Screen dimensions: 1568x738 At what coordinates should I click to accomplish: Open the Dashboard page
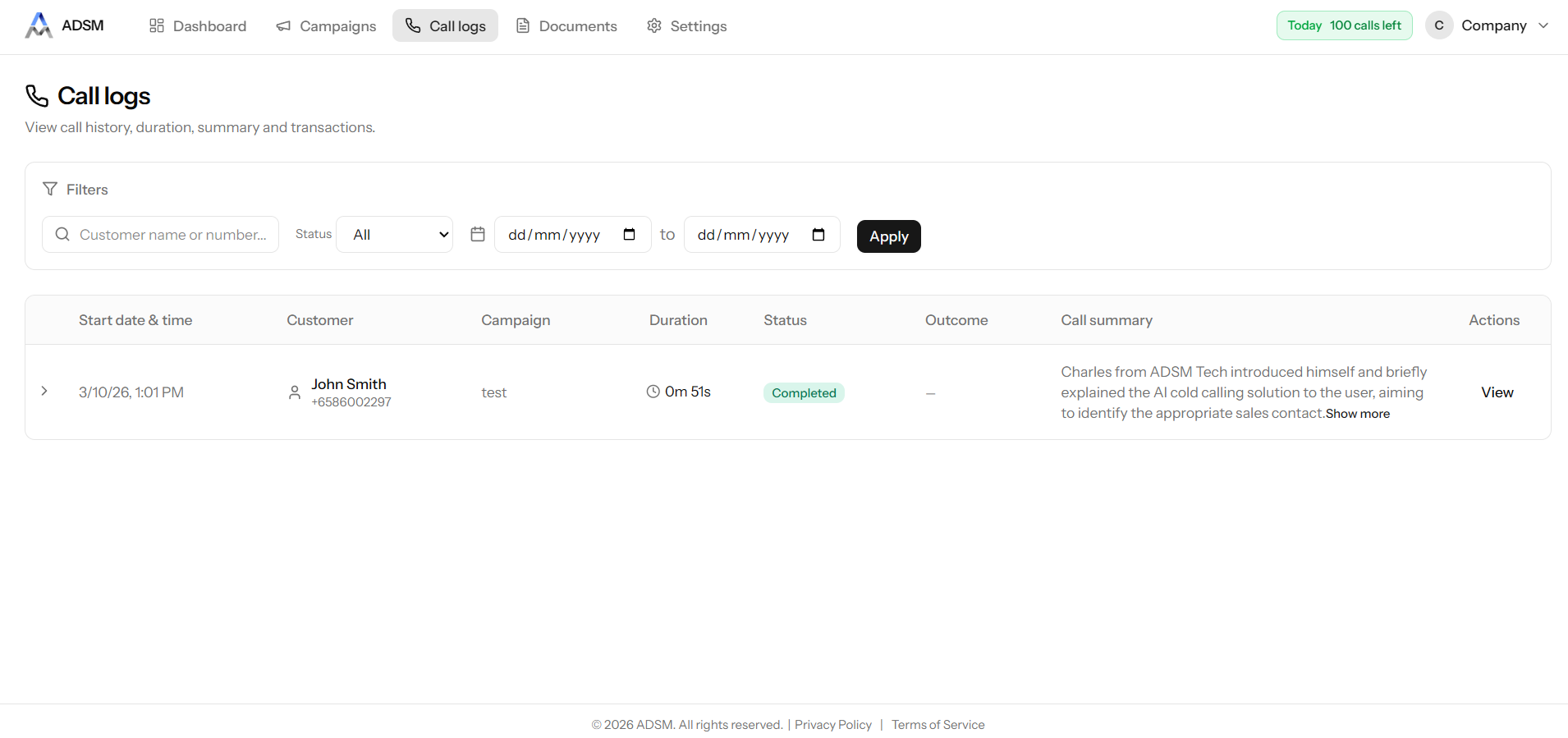pyautogui.click(x=197, y=26)
